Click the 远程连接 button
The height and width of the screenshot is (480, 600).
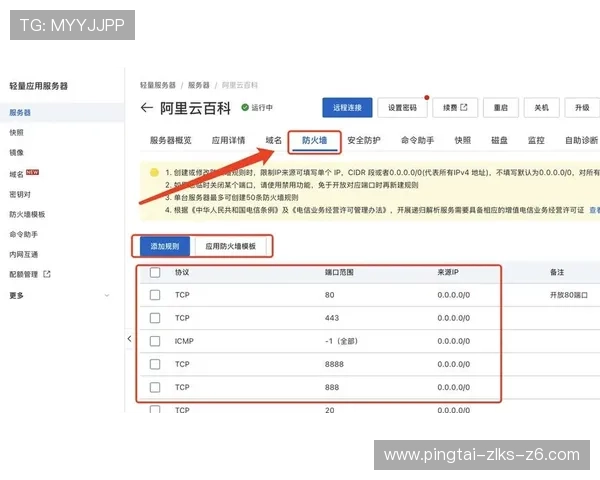tap(347, 108)
